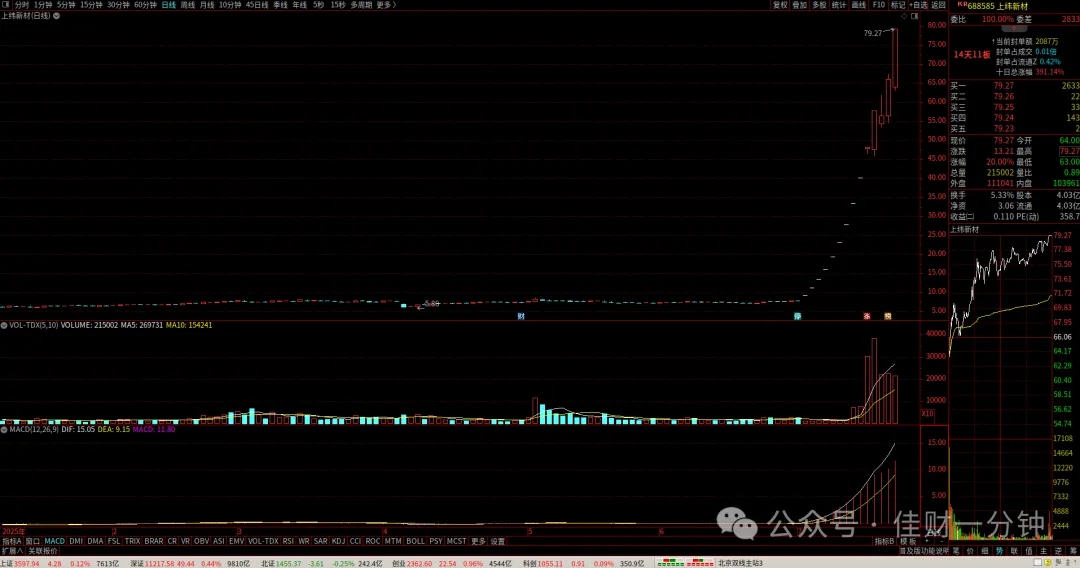The image size is (1080, 568).
Task: Select the 年线 yearly period
Action: [300, 5]
